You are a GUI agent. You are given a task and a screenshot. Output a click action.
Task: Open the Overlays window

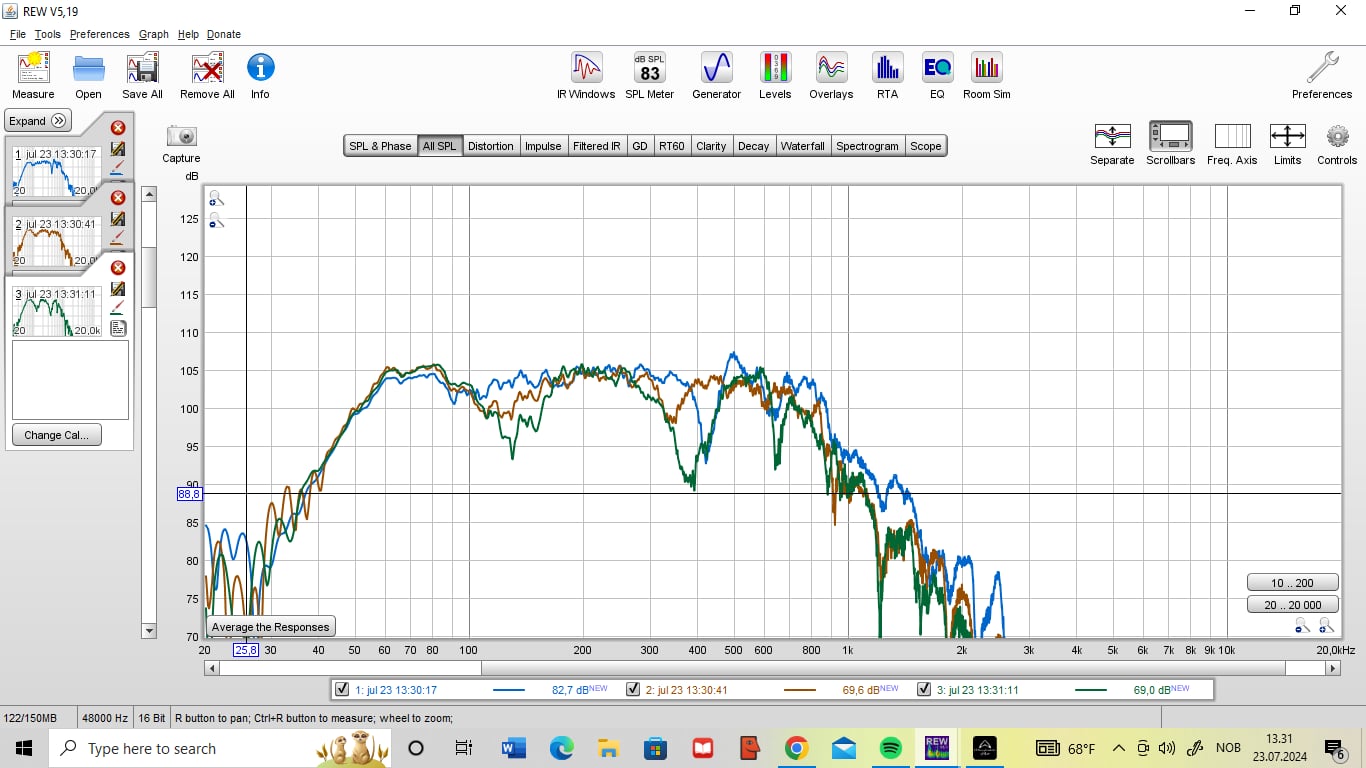click(x=831, y=69)
